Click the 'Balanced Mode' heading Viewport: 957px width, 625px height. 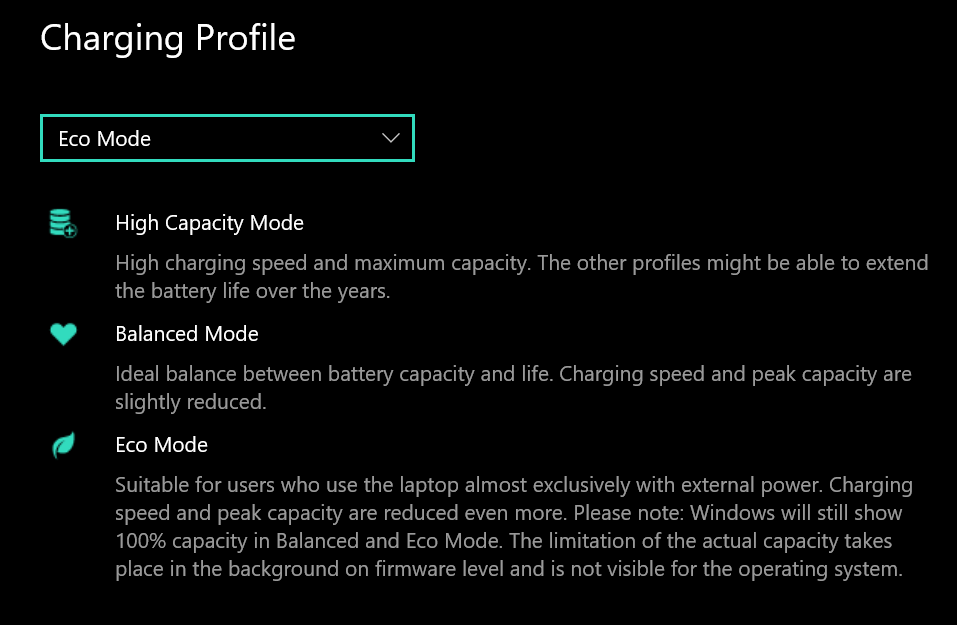pos(187,334)
